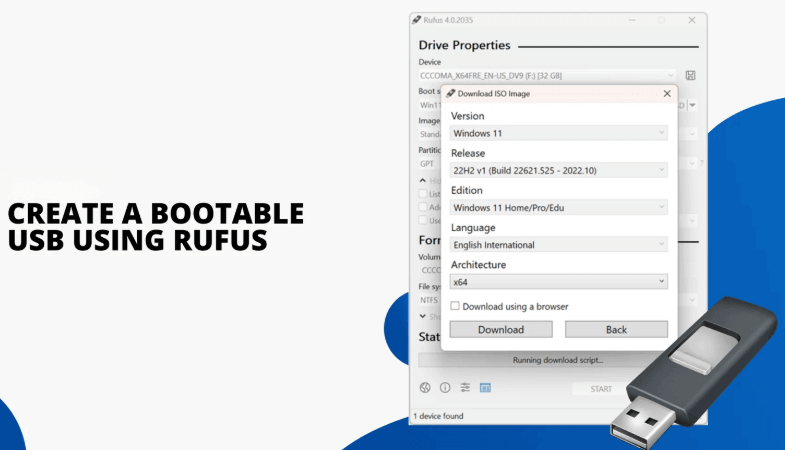Click the split arrow beside the SELECT/DOWNLOAD button
This screenshot has height=450, width=785.
click(693, 105)
